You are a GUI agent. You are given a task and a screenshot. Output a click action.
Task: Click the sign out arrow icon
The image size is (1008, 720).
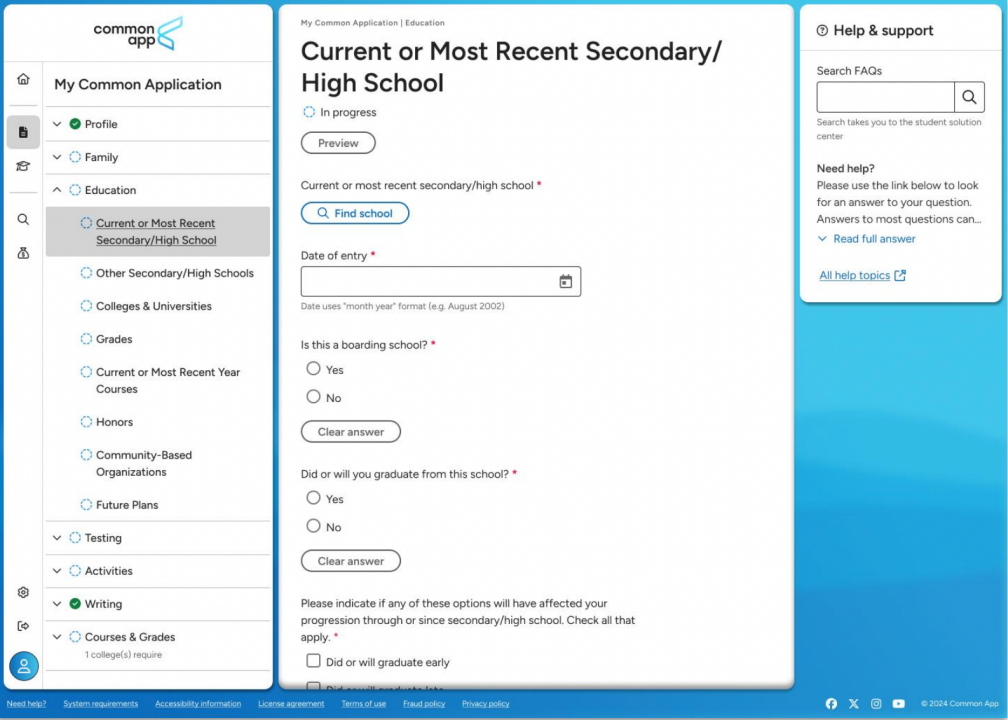tap(23, 626)
